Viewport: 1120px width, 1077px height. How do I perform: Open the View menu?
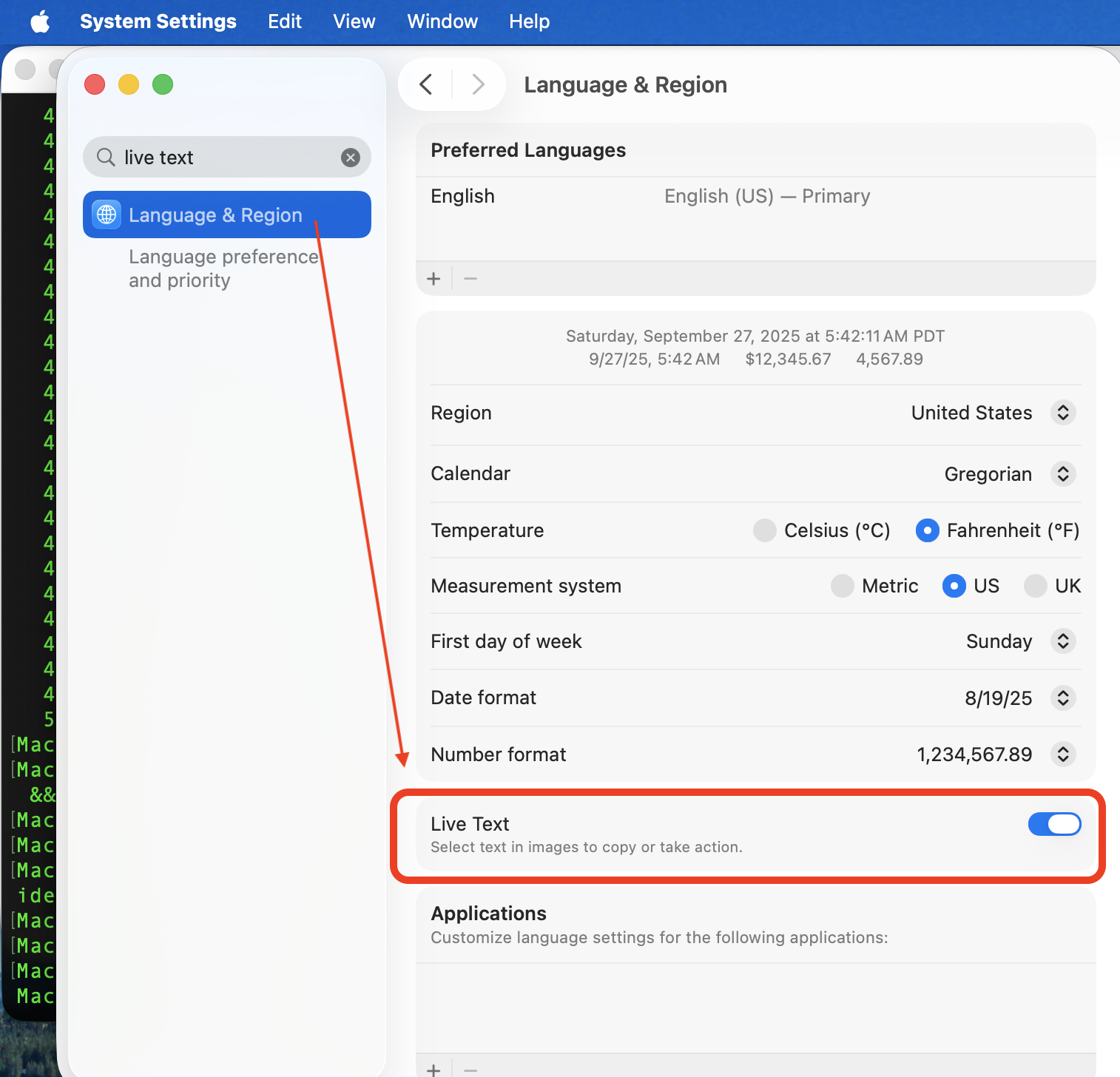click(354, 21)
